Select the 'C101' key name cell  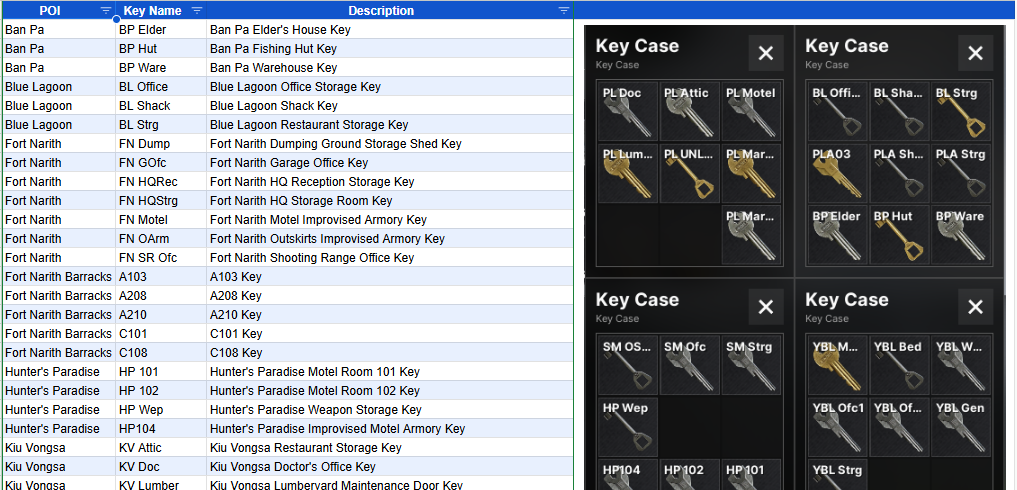(162, 334)
